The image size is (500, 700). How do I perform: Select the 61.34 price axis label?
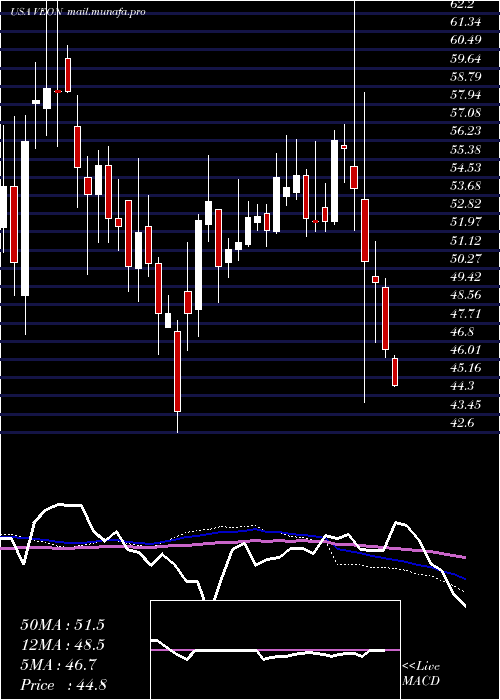pyautogui.click(x=466, y=21)
